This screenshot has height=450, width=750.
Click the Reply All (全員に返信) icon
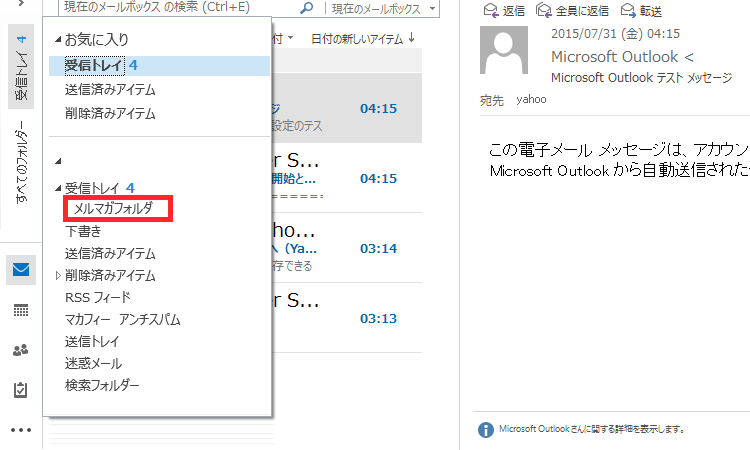[x=544, y=11]
